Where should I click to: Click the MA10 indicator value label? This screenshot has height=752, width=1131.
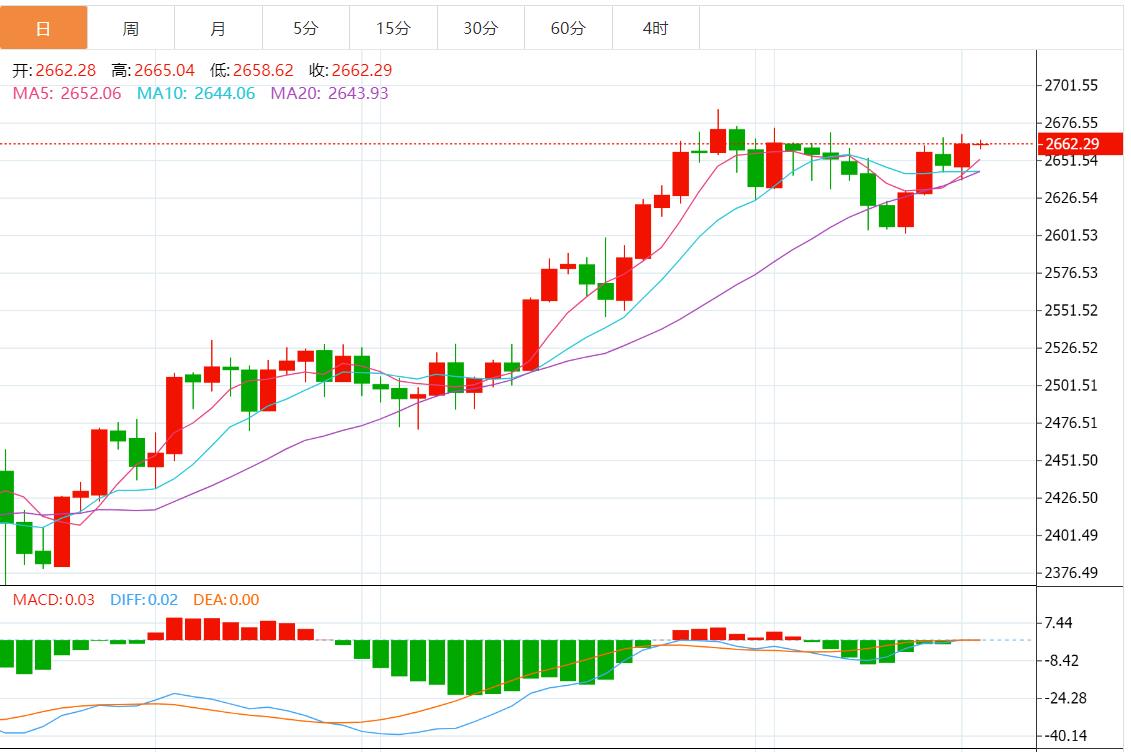coord(195,93)
